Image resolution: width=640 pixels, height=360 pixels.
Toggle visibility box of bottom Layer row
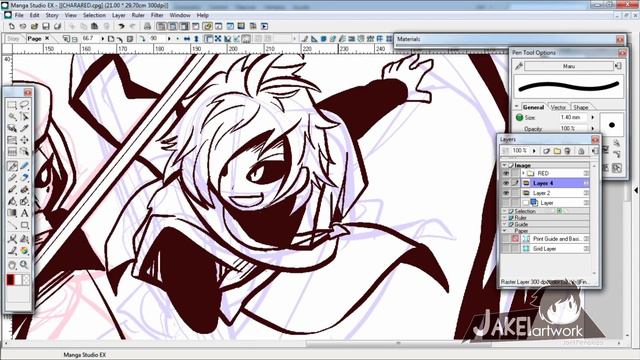pos(506,203)
